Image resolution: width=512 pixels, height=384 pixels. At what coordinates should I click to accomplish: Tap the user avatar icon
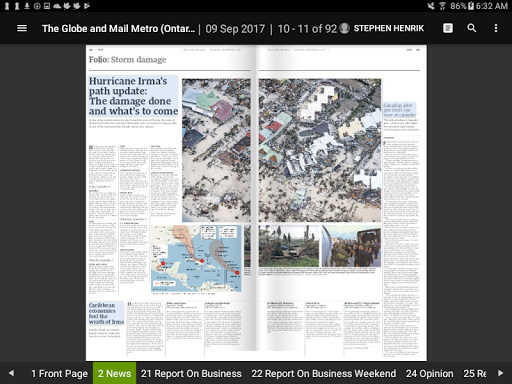click(345, 28)
